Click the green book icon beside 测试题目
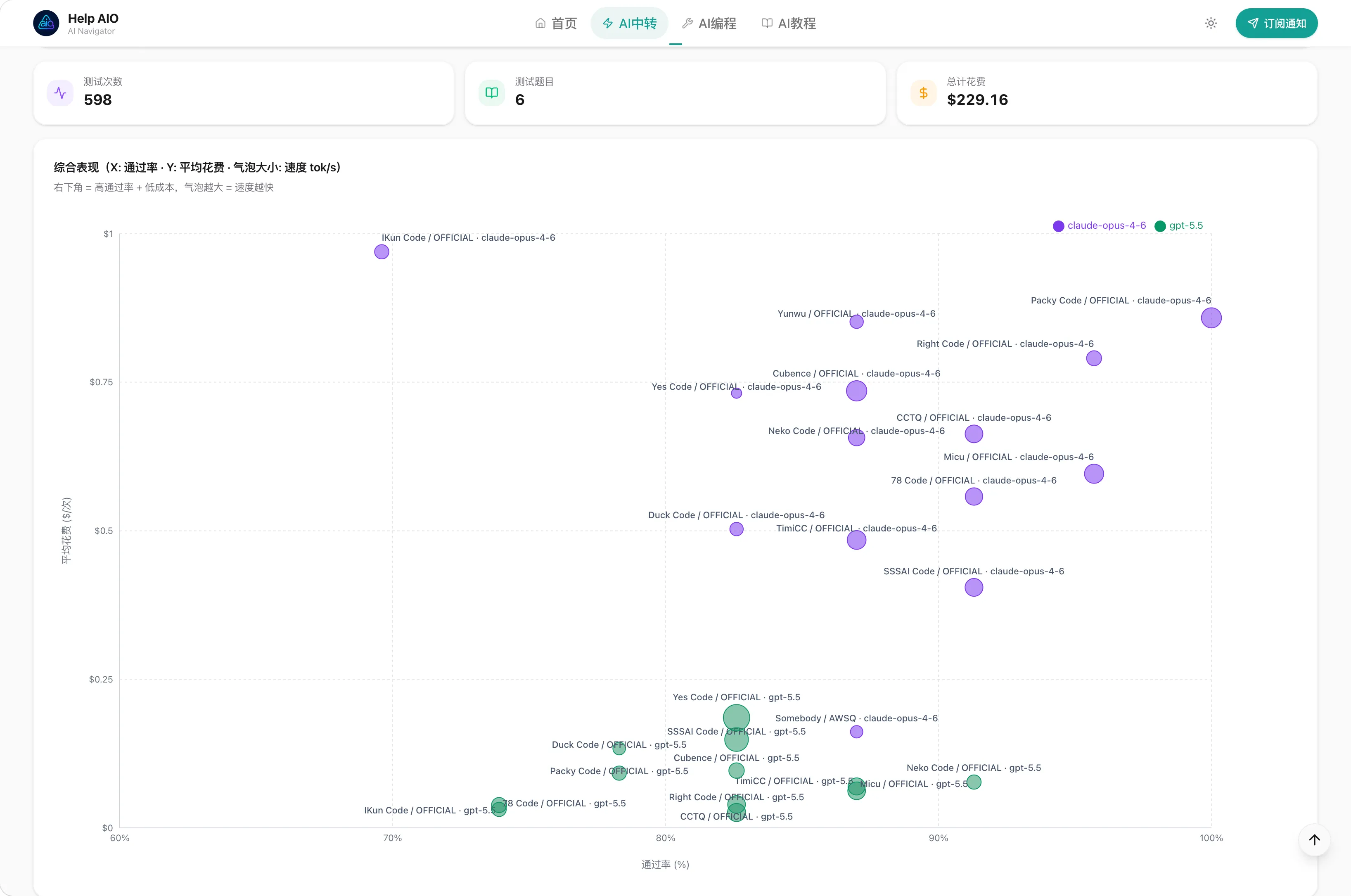 click(492, 93)
